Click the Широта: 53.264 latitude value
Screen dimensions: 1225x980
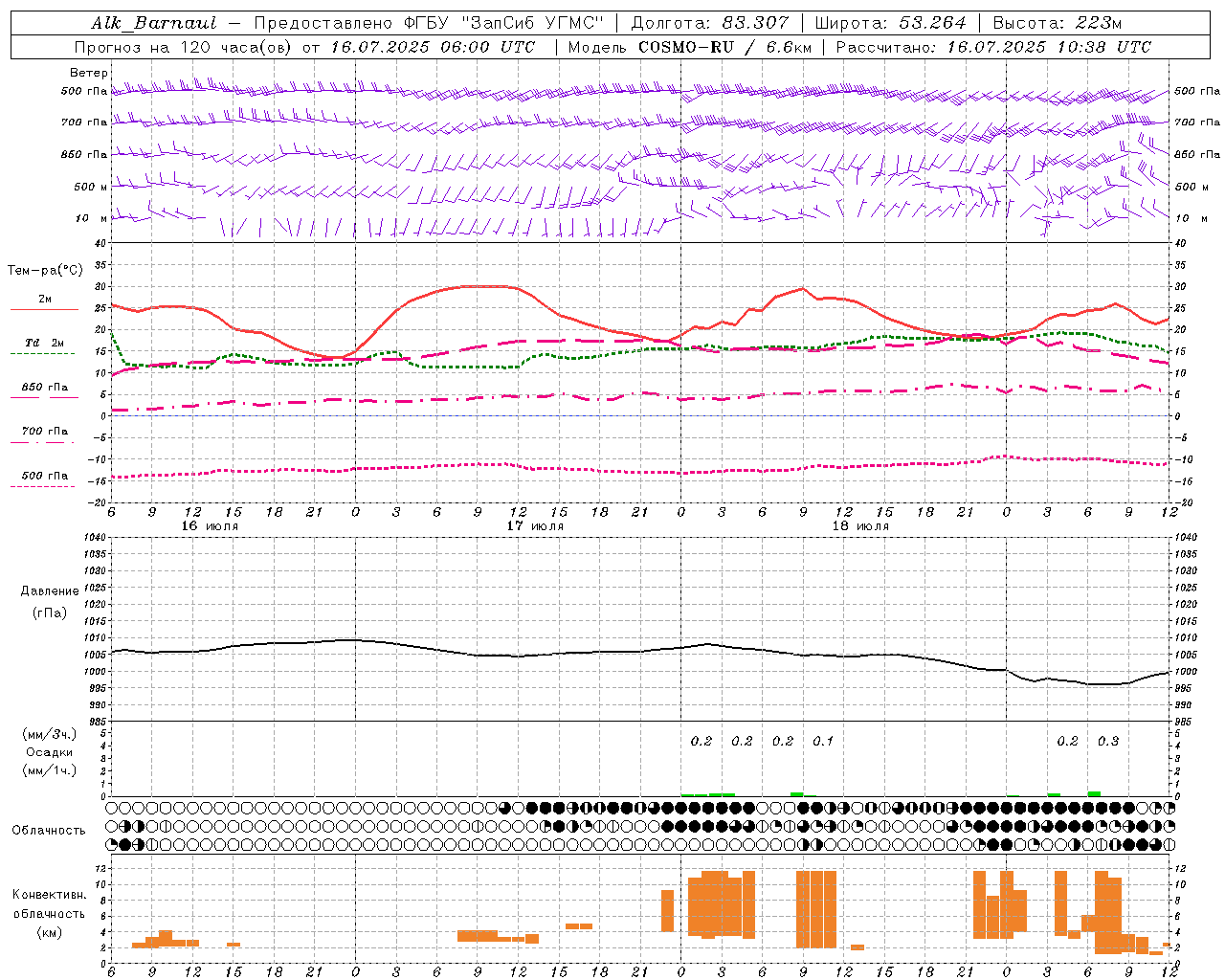[x=890, y=23]
